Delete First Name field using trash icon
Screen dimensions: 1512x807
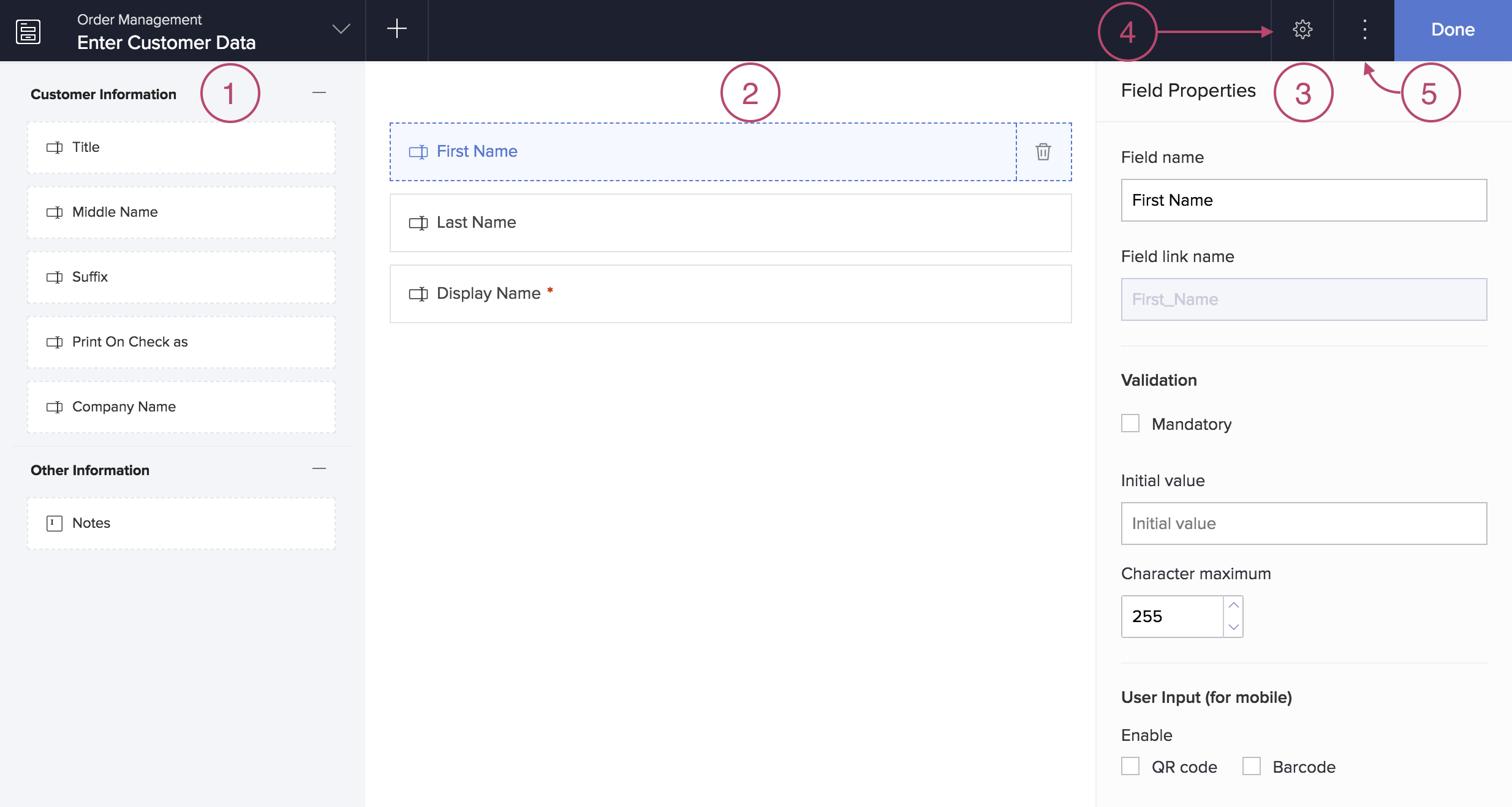pos(1043,152)
